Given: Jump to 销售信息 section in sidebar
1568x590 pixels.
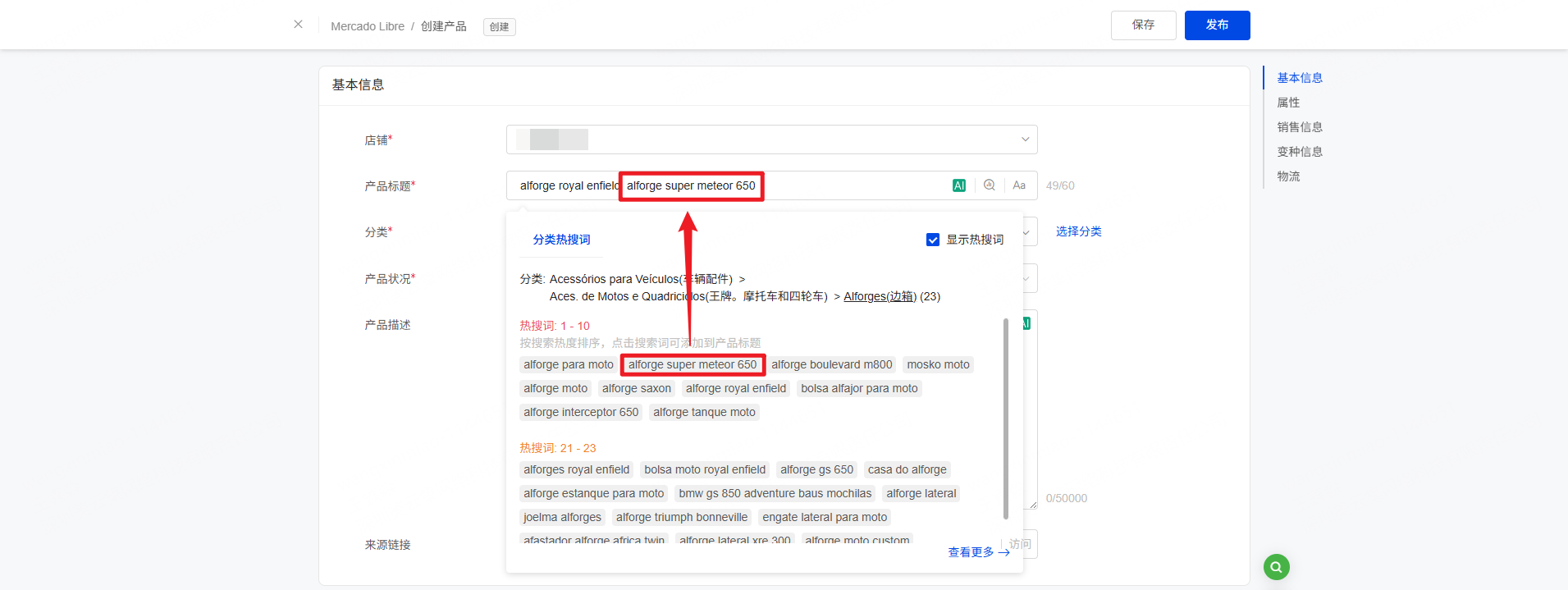Looking at the screenshot, I should click(x=1299, y=127).
